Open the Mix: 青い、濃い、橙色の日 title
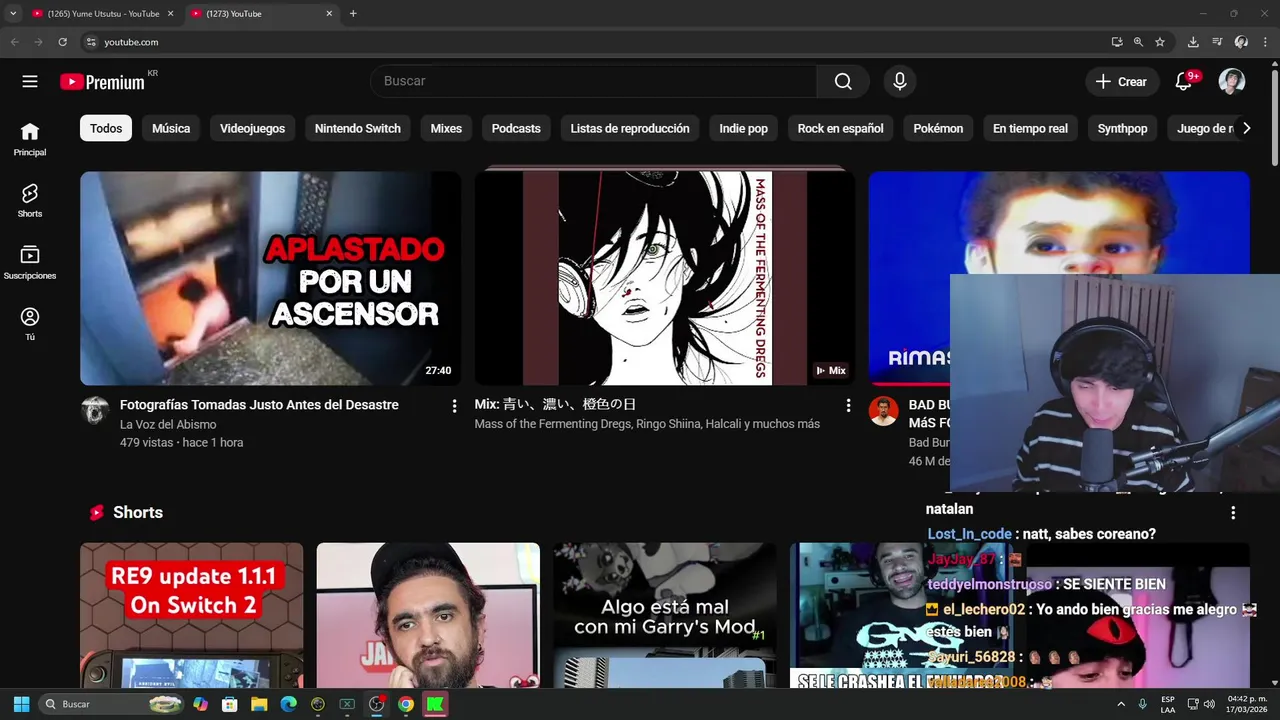Screen dimensions: 1280x720 tap(555, 405)
